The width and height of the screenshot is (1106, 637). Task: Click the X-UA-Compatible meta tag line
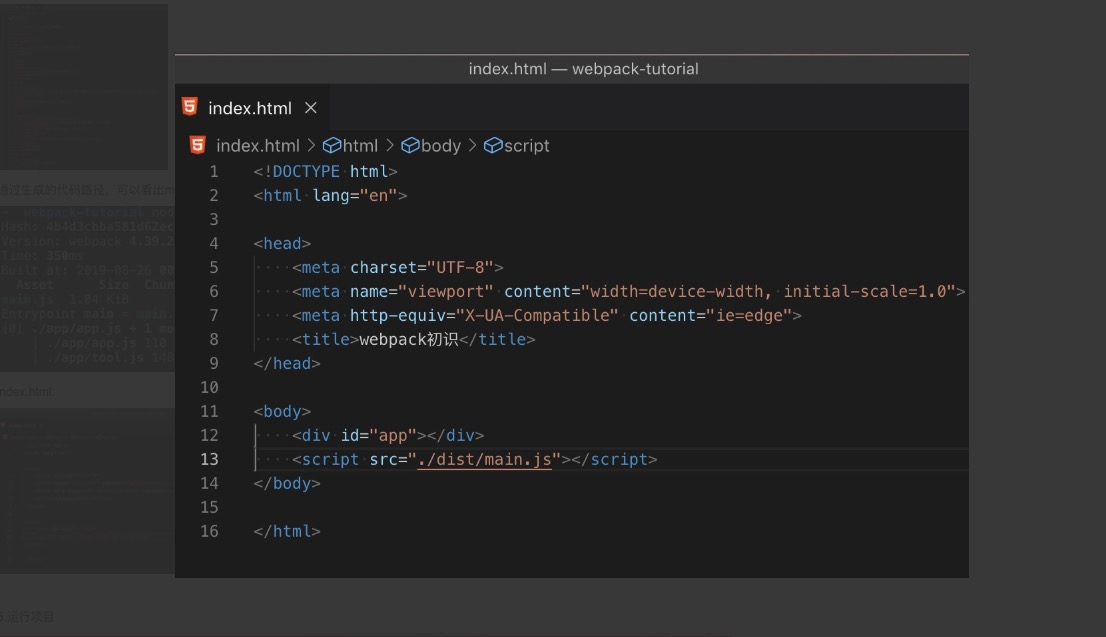click(x=547, y=315)
